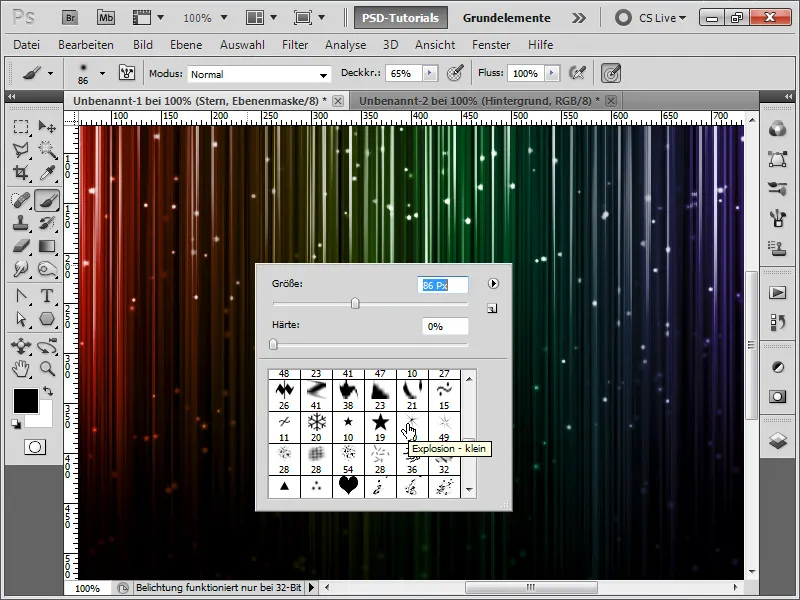Open the black foreground color swatch

26,401
